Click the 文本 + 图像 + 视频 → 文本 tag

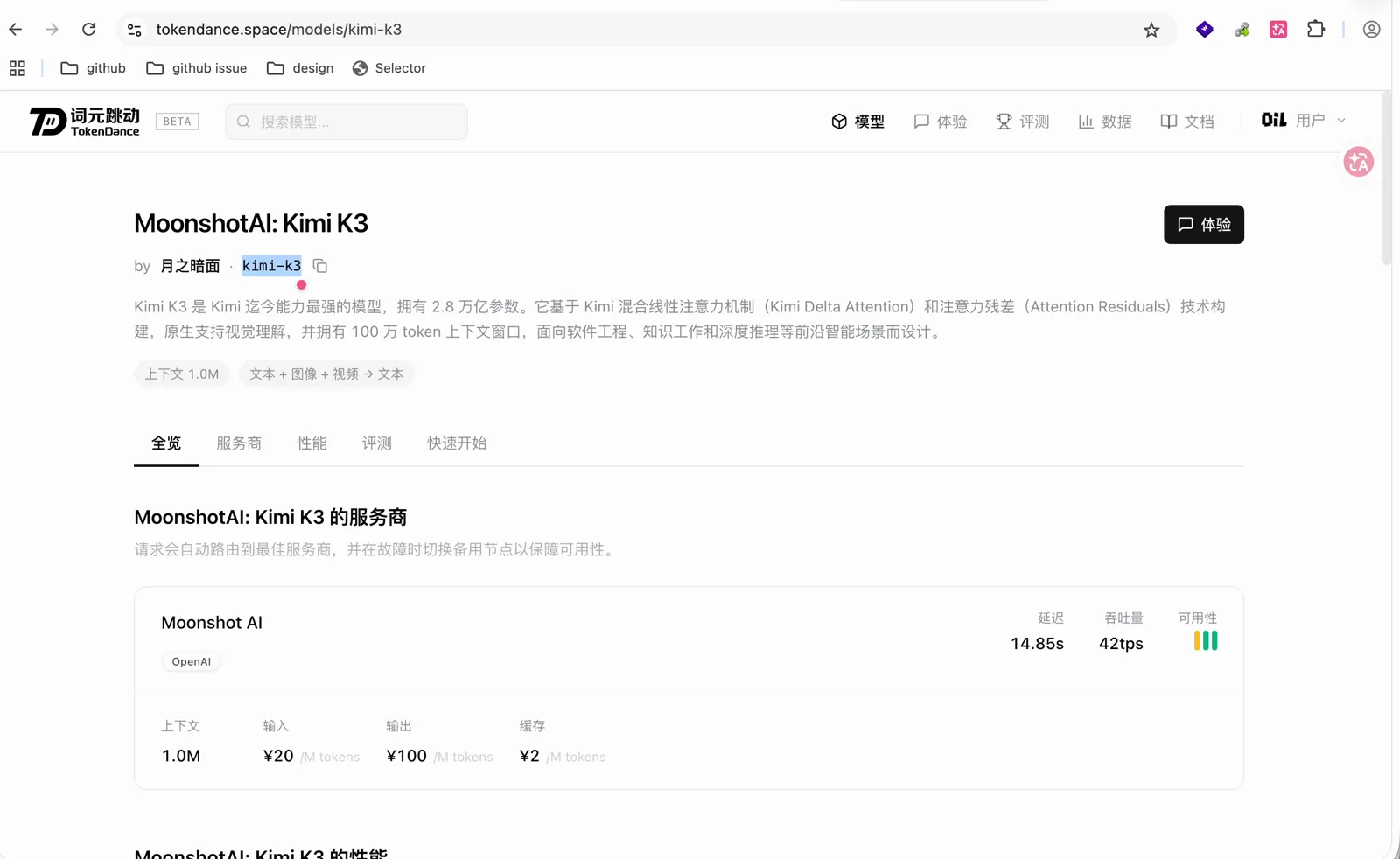pyautogui.click(x=326, y=374)
